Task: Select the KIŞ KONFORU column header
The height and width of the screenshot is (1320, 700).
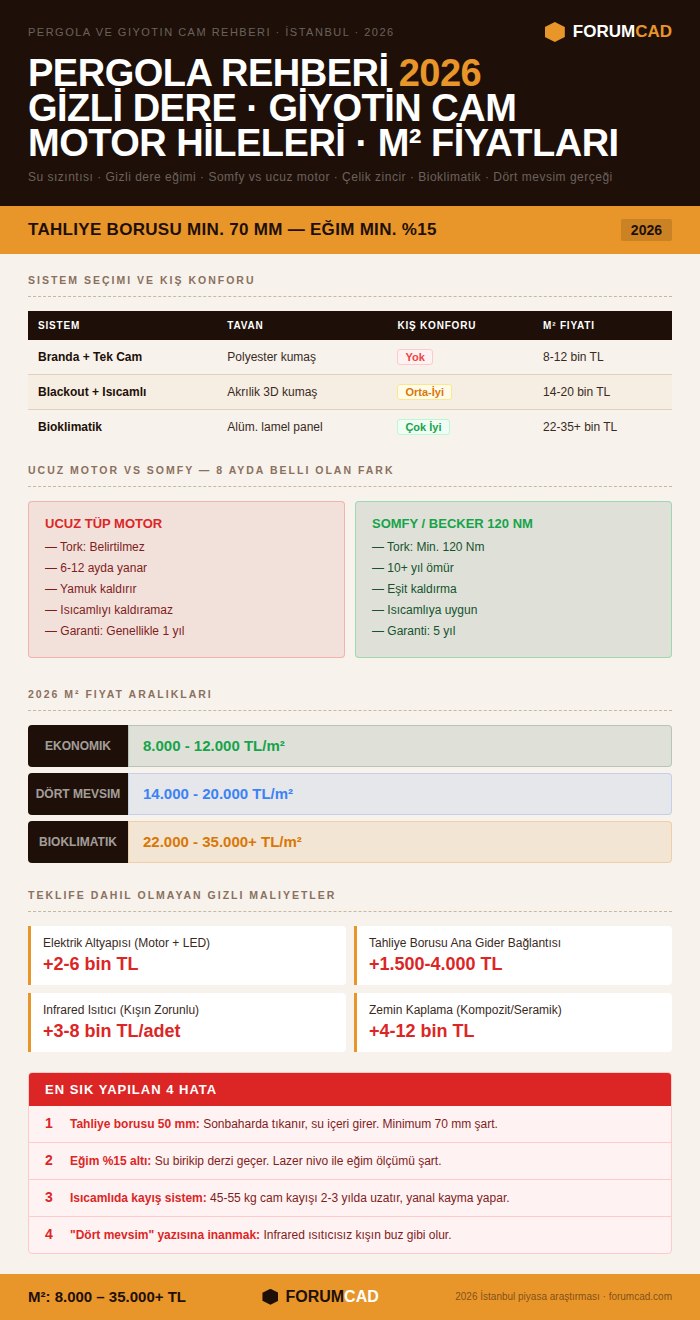Action: 436,326
